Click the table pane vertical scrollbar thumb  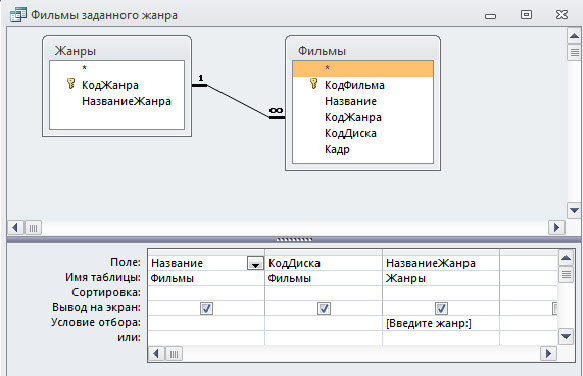(x=574, y=52)
